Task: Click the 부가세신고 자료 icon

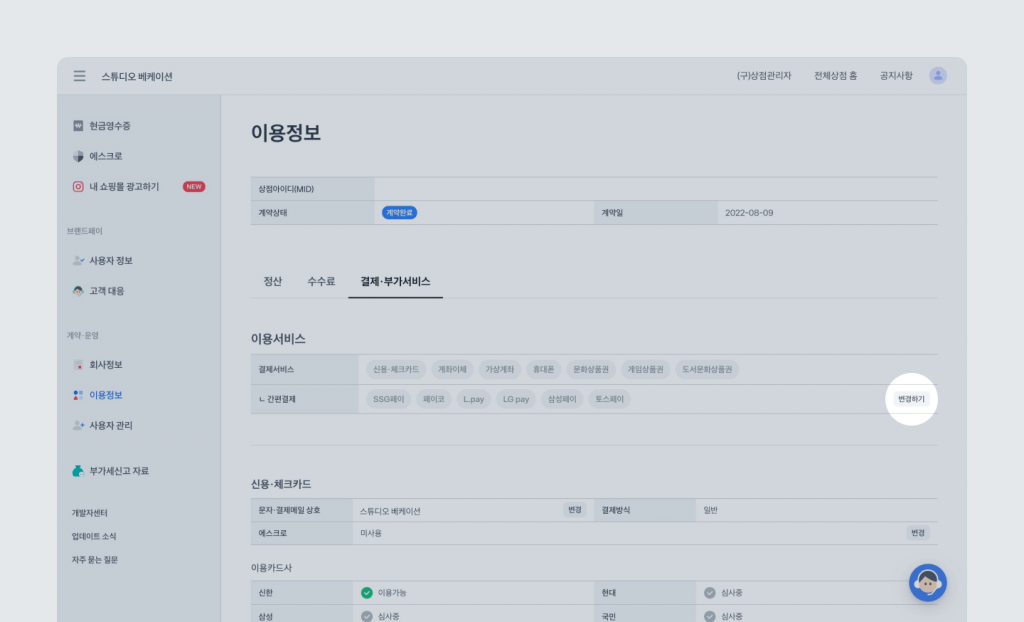Action: 78,470
